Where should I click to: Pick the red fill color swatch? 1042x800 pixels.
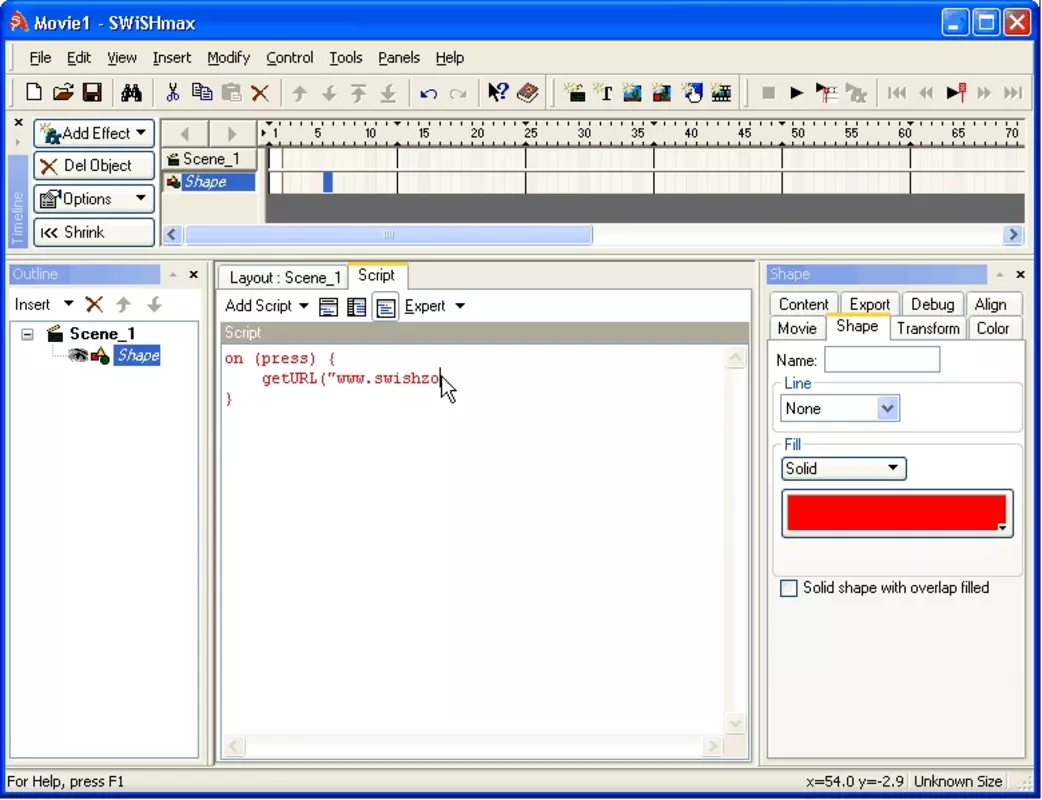(896, 513)
